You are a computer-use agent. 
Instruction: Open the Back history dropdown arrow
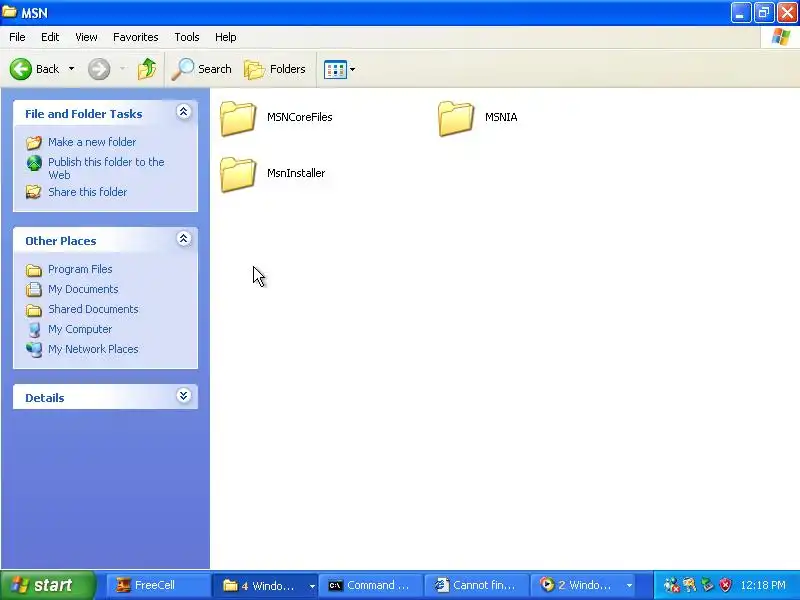point(71,69)
